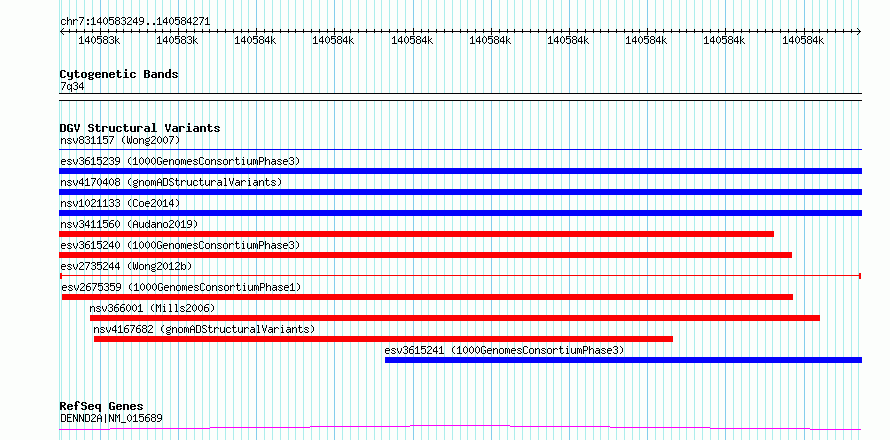Viewport: 890px width, 440px height.
Task: Click the 7q34 band label
Action: tap(72, 86)
